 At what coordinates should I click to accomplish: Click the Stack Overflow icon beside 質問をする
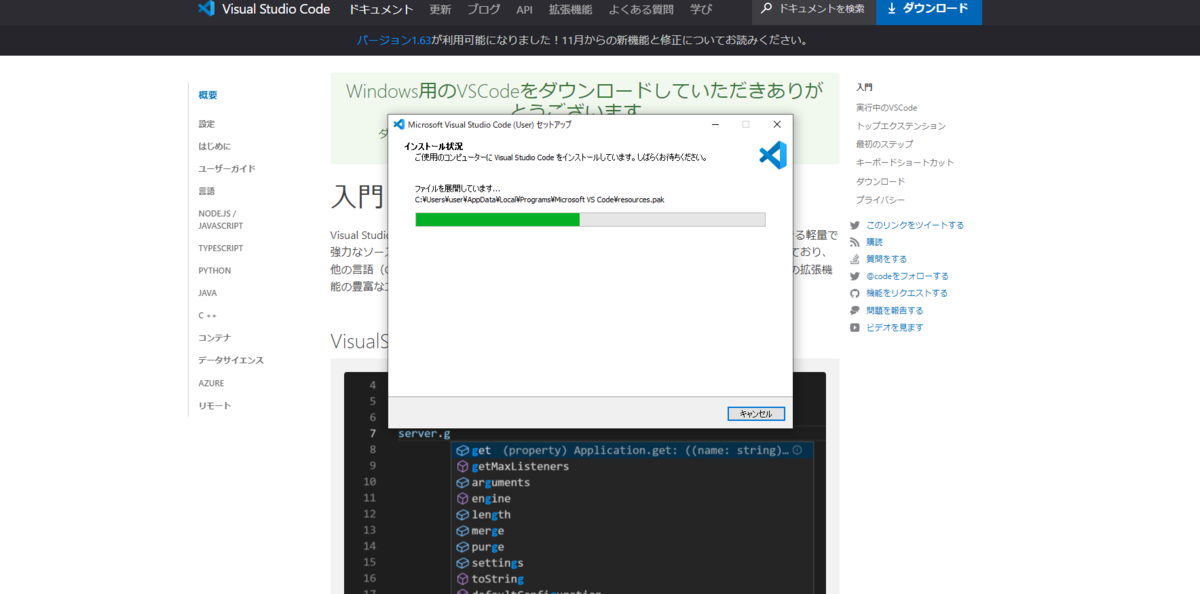(x=855, y=259)
